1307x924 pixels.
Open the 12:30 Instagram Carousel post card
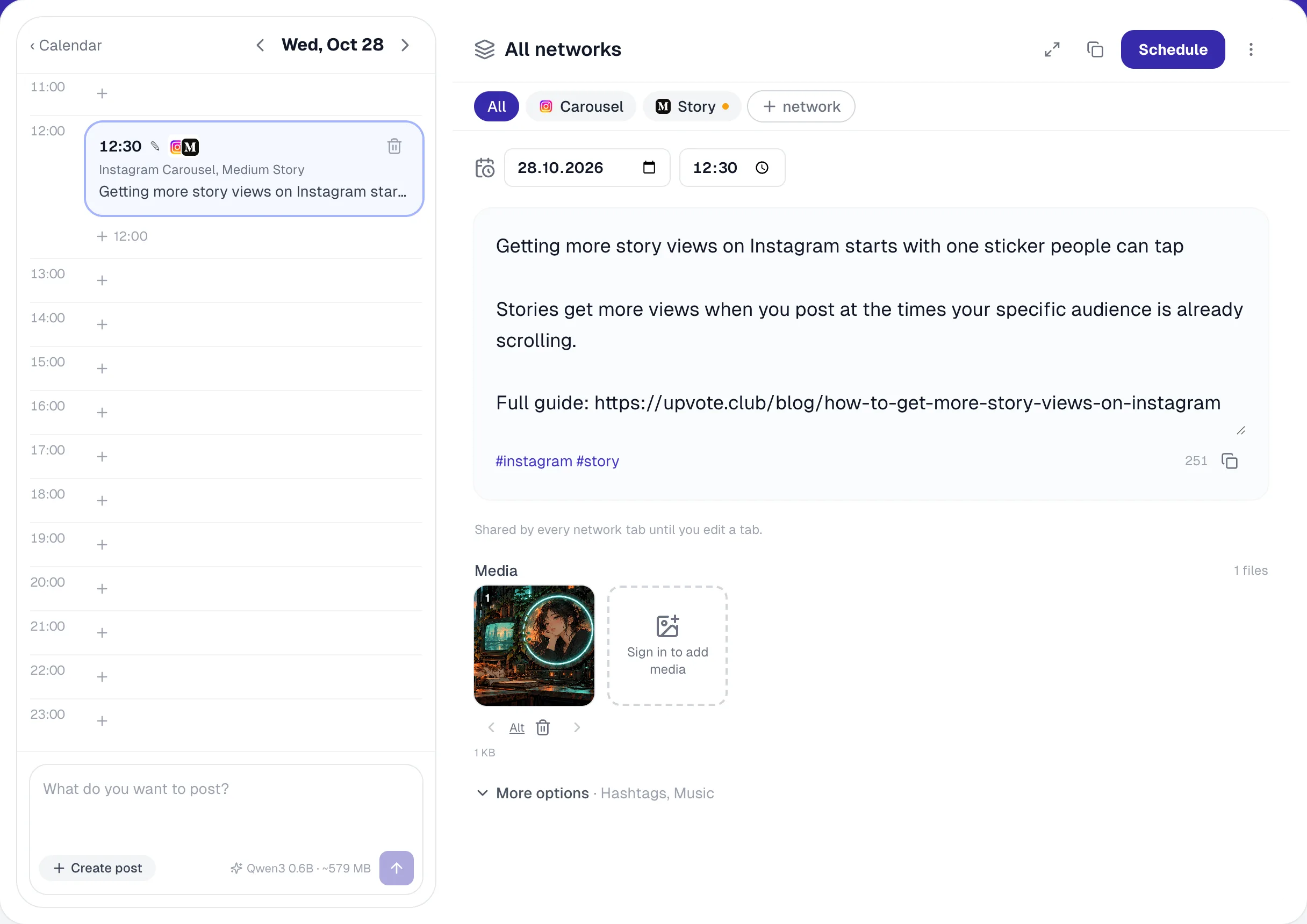pos(254,168)
